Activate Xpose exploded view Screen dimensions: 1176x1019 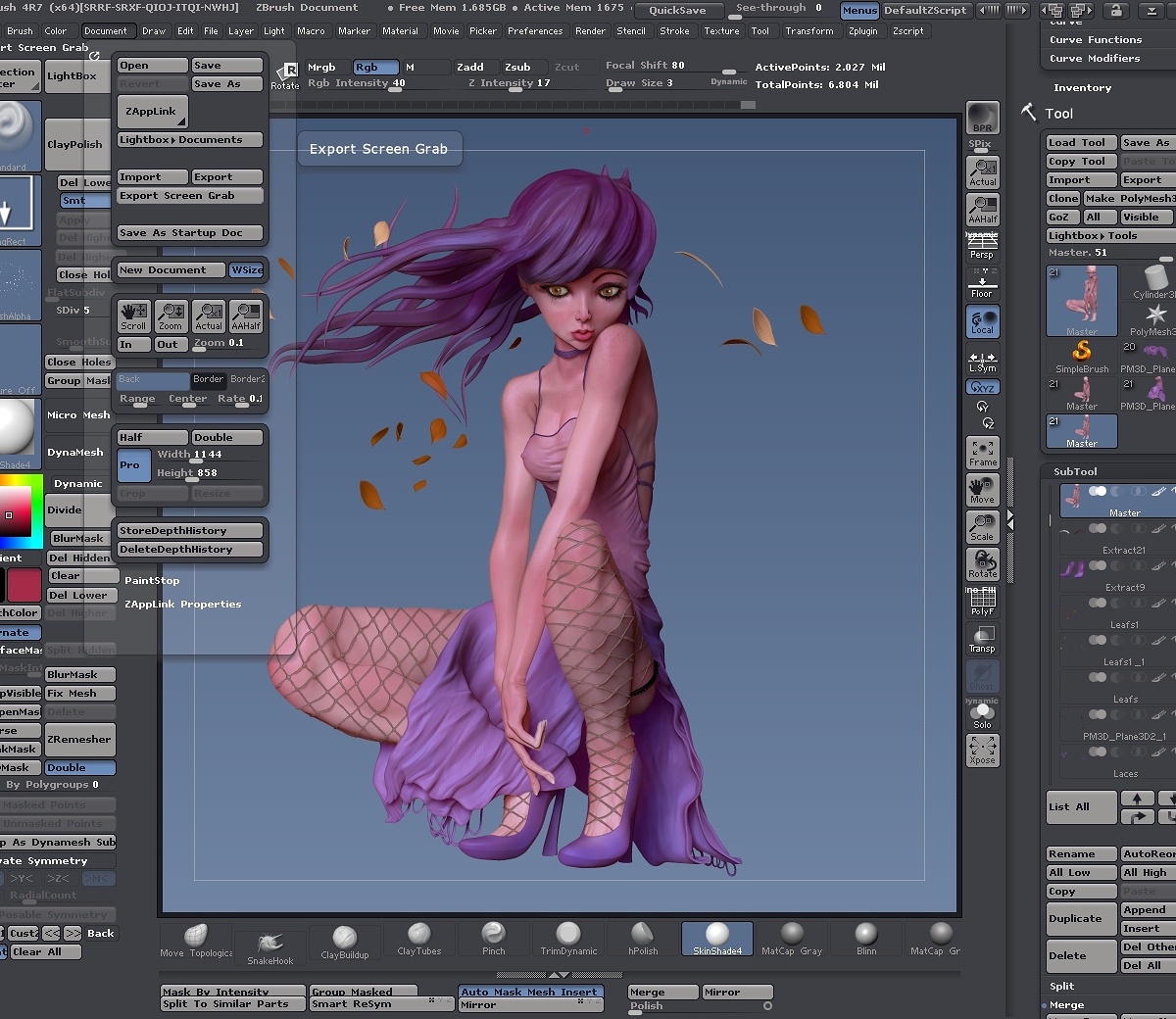click(982, 751)
